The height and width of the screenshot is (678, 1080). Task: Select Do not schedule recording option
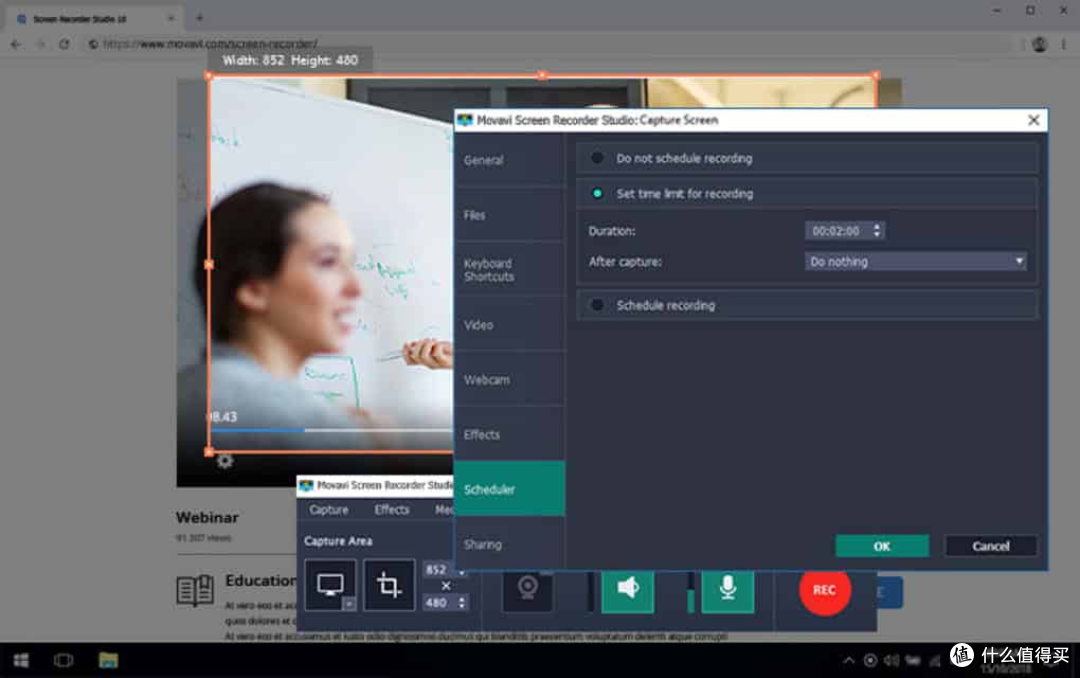(807, 158)
